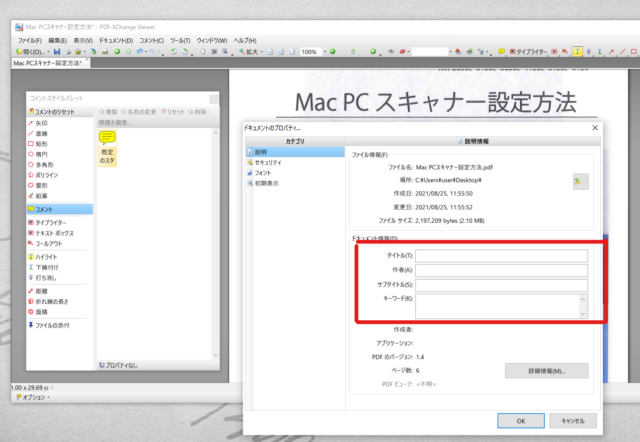Click the 既定のスタイル sticky note thumbnail
This screenshot has height=442, width=640.
(107, 149)
